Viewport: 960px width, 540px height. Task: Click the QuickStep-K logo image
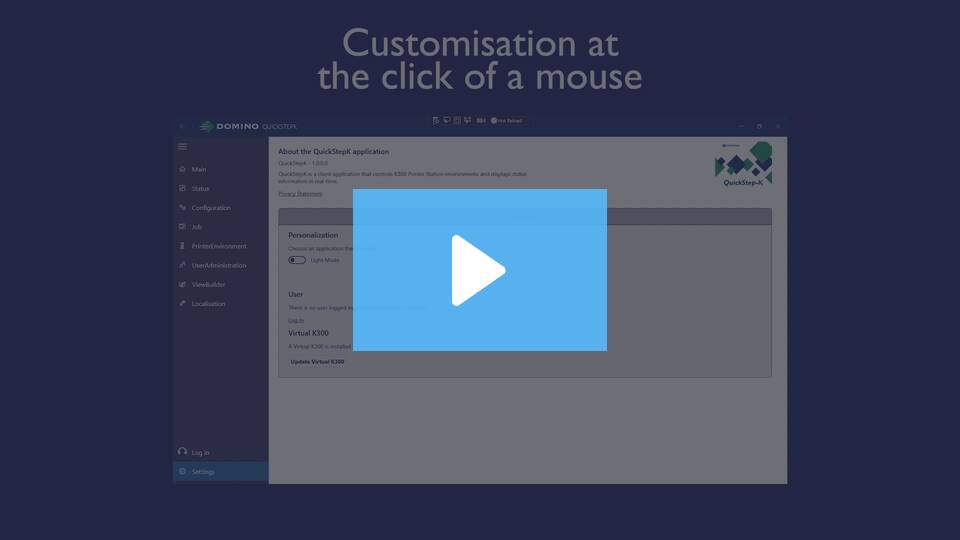click(x=743, y=164)
